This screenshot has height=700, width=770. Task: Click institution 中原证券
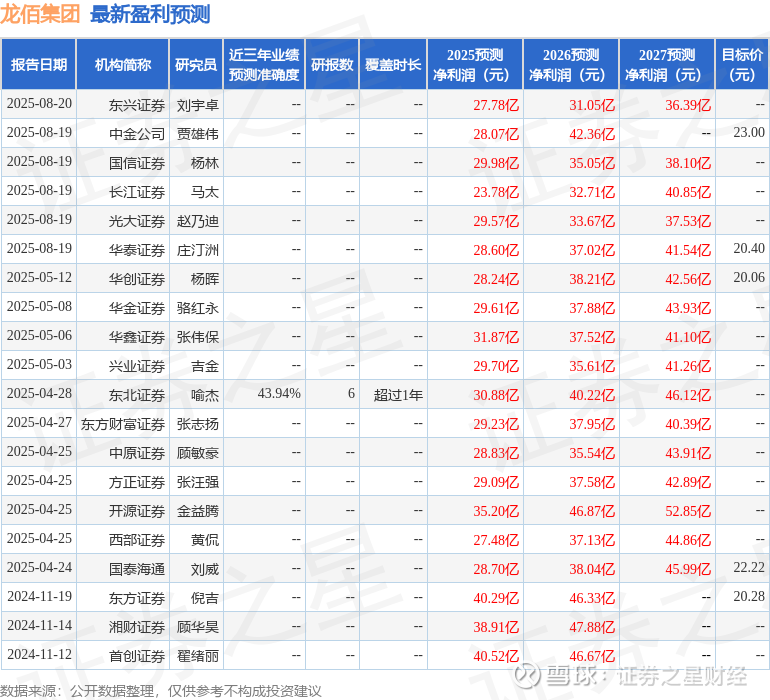137,453
